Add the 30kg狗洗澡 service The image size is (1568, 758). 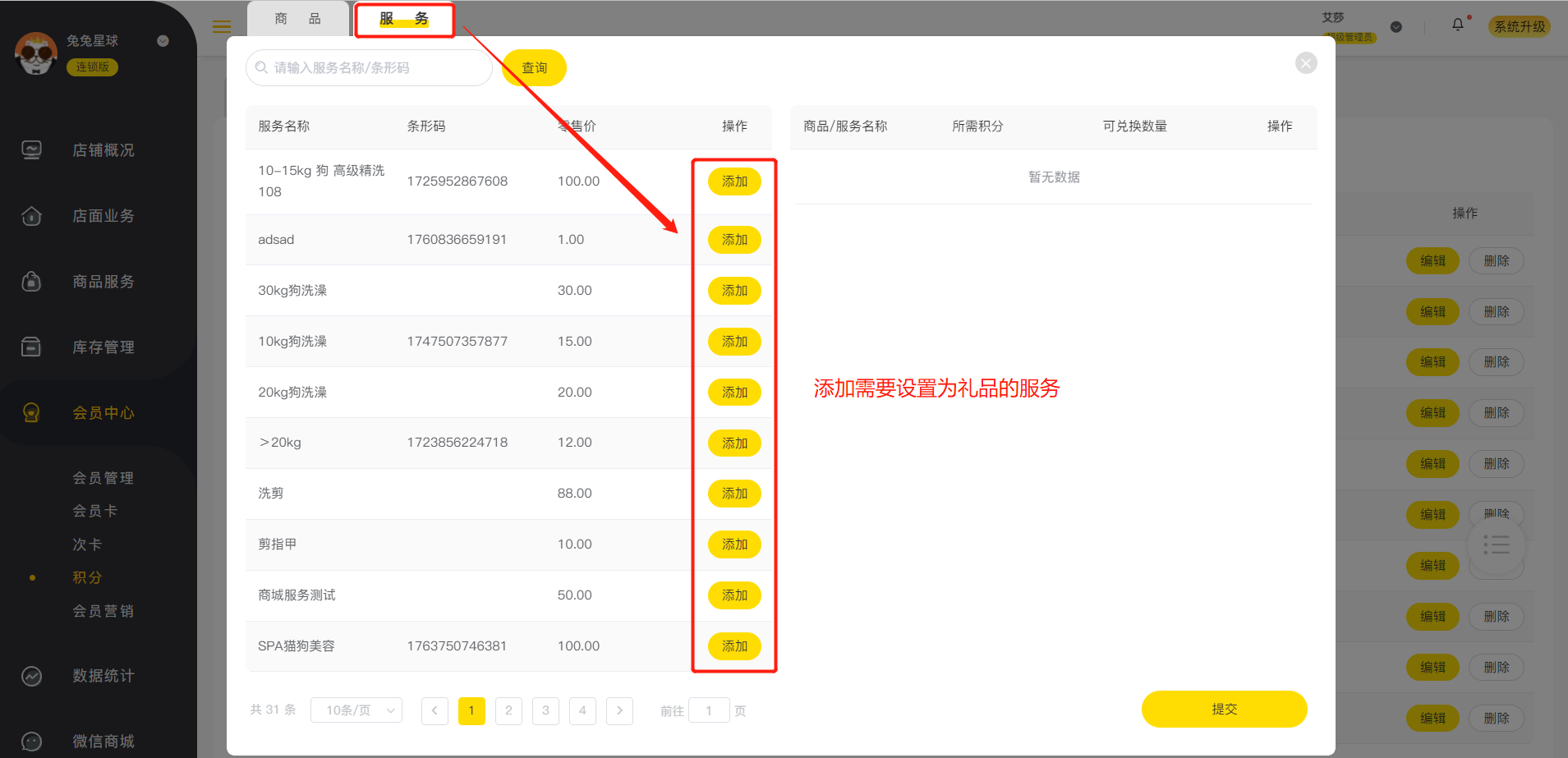pos(734,291)
